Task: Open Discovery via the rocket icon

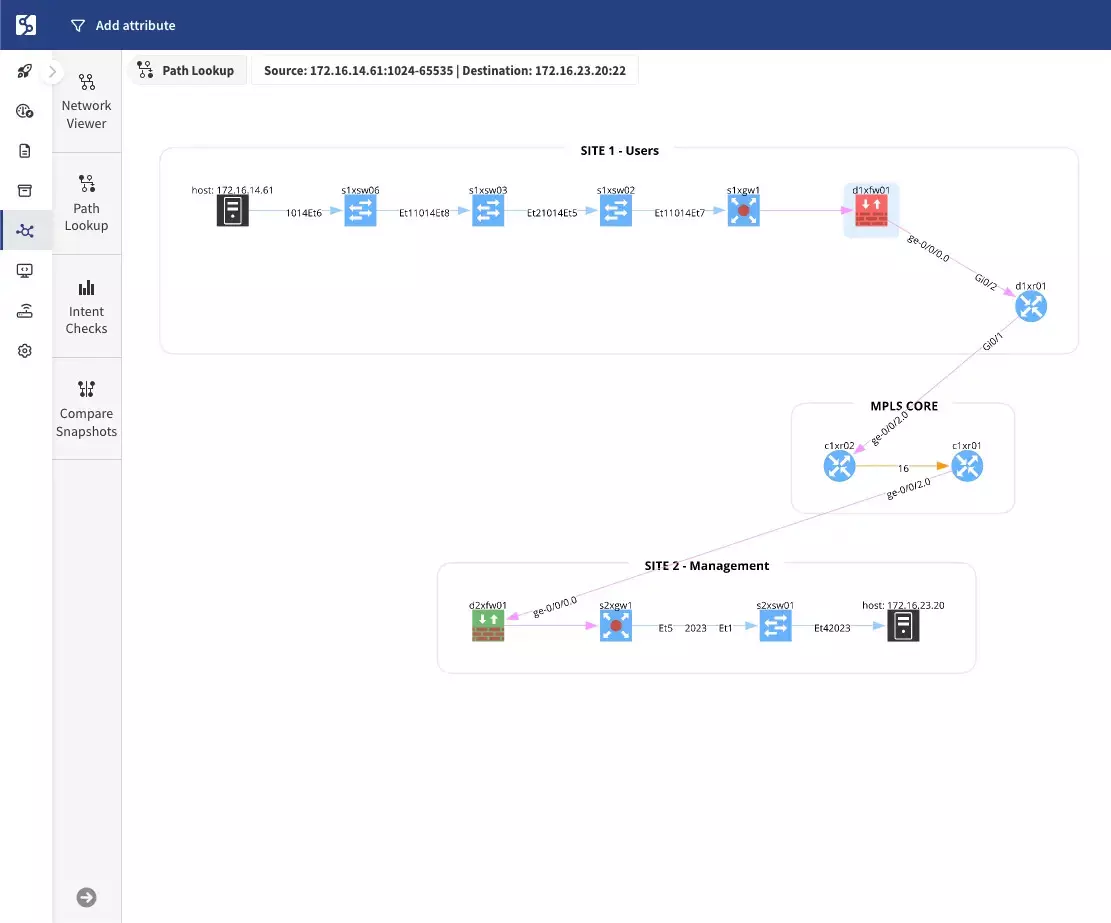Action: point(24,71)
